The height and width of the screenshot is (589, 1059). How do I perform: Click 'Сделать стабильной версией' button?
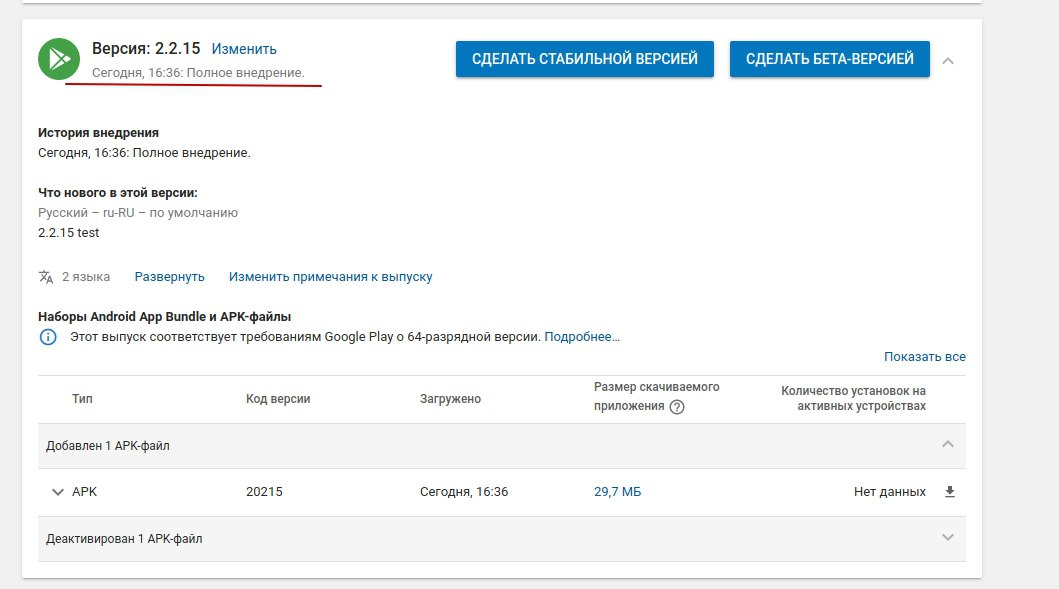tap(585, 59)
